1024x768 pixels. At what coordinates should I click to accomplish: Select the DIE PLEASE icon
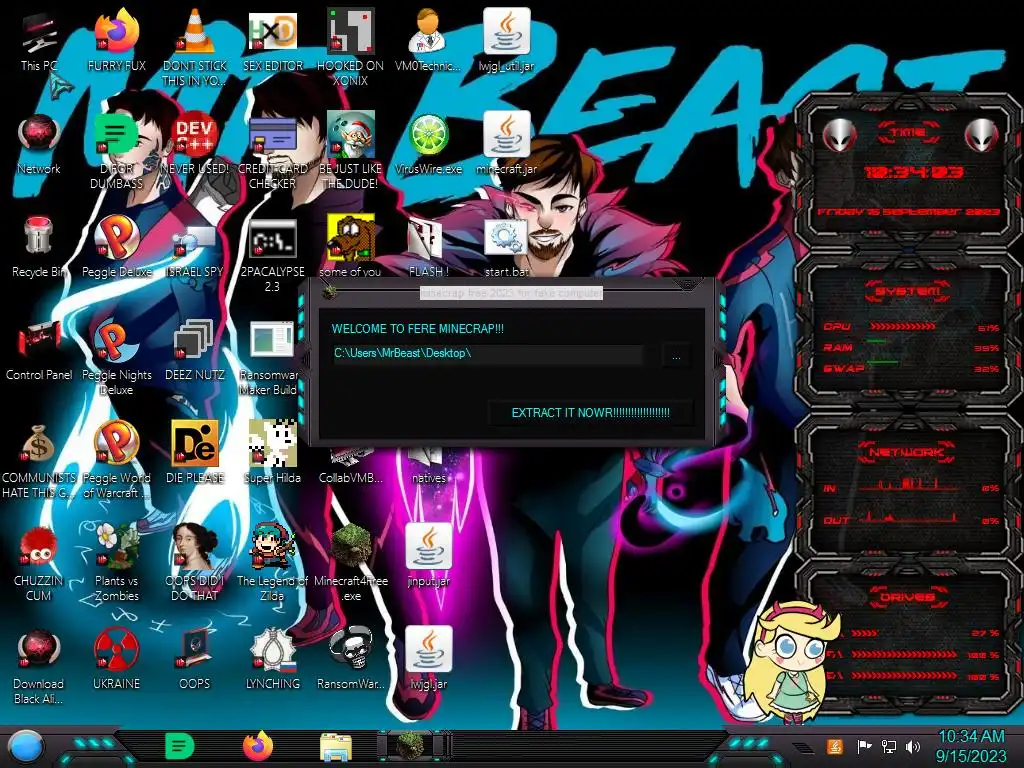coord(195,453)
